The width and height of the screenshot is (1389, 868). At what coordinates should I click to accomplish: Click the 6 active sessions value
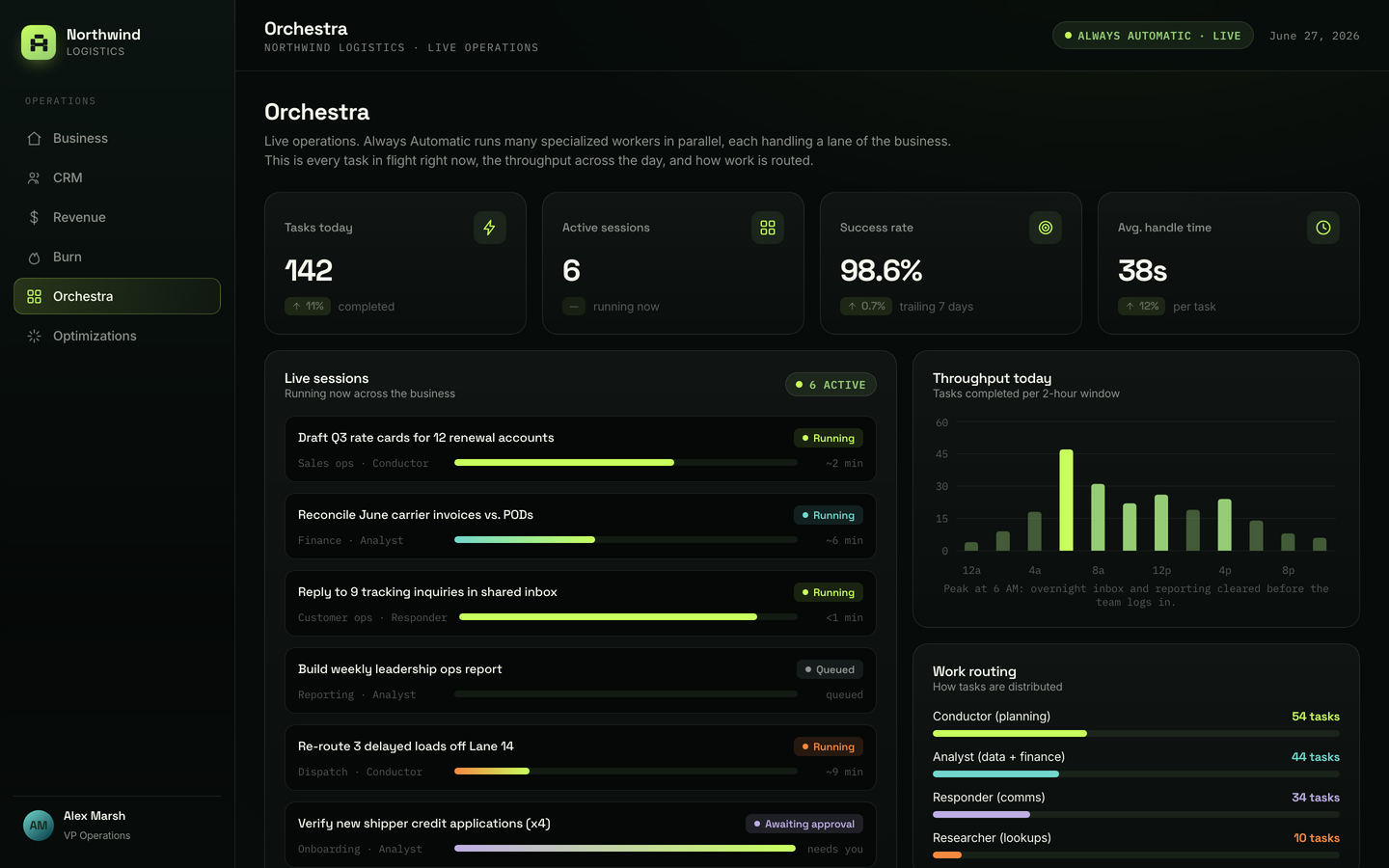(571, 271)
